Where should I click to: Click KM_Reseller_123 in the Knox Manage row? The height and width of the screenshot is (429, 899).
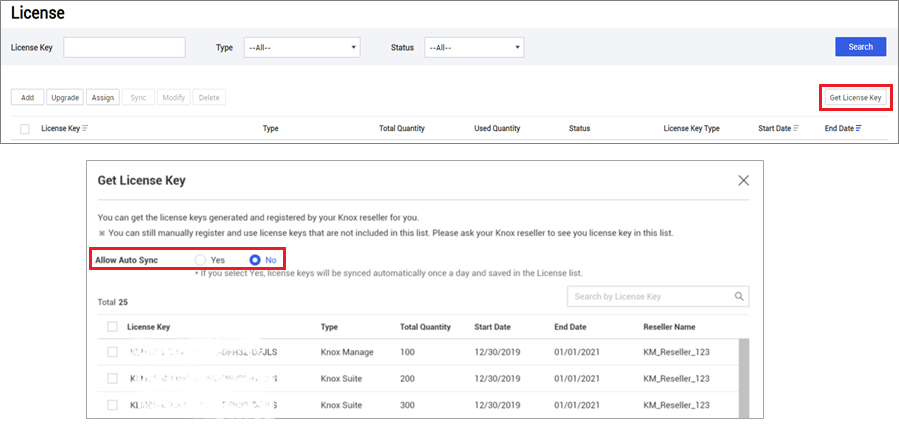[x=677, y=352]
